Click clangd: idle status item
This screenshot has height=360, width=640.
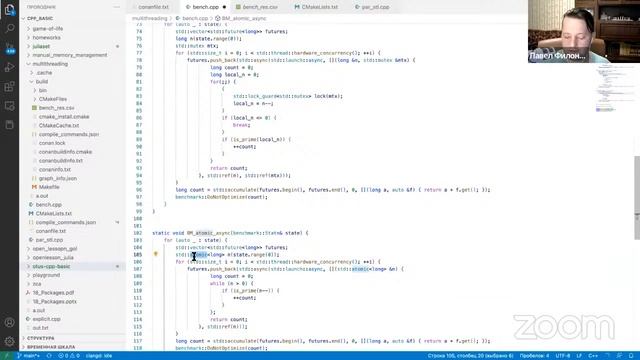(x=99, y=356)
